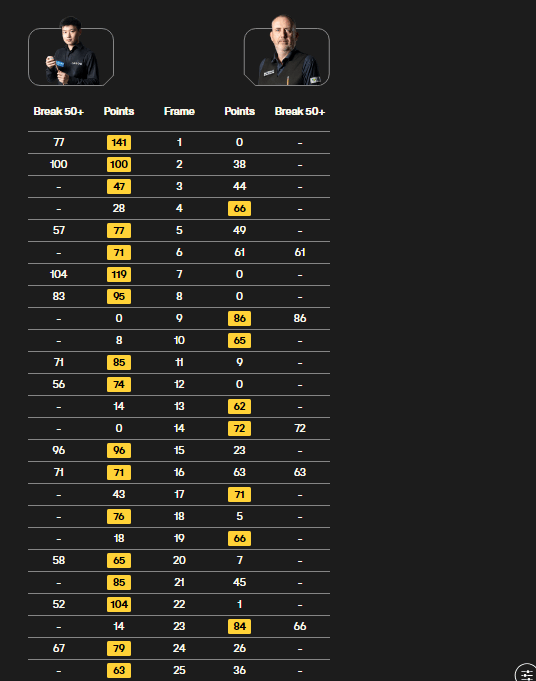Click the left player's portrait photo

pos(71,51)
